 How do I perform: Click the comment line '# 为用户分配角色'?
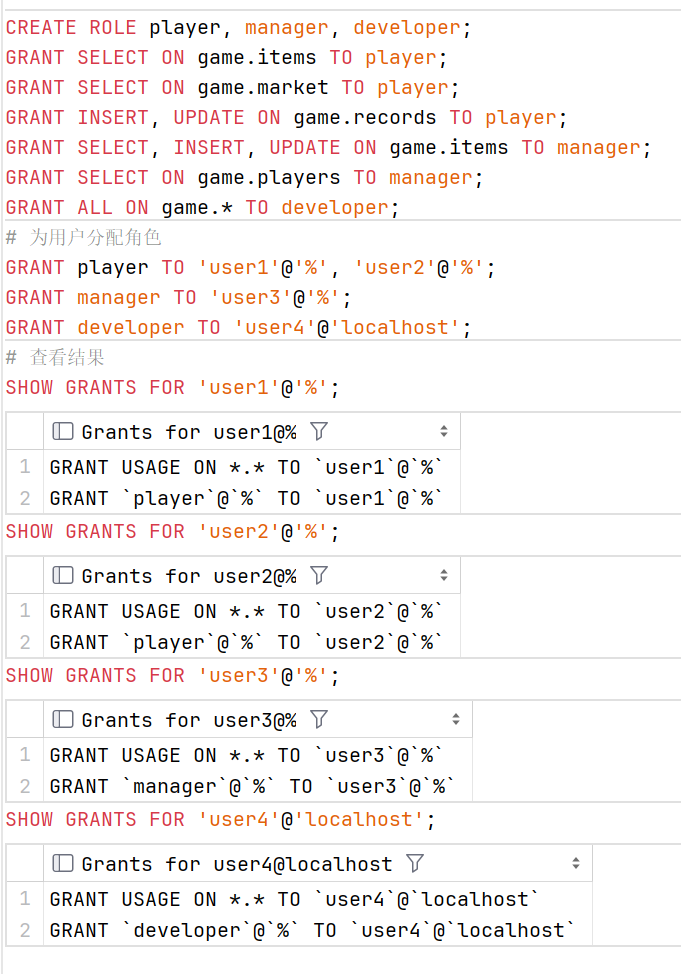pyautogui.click(x=83, y=237)
